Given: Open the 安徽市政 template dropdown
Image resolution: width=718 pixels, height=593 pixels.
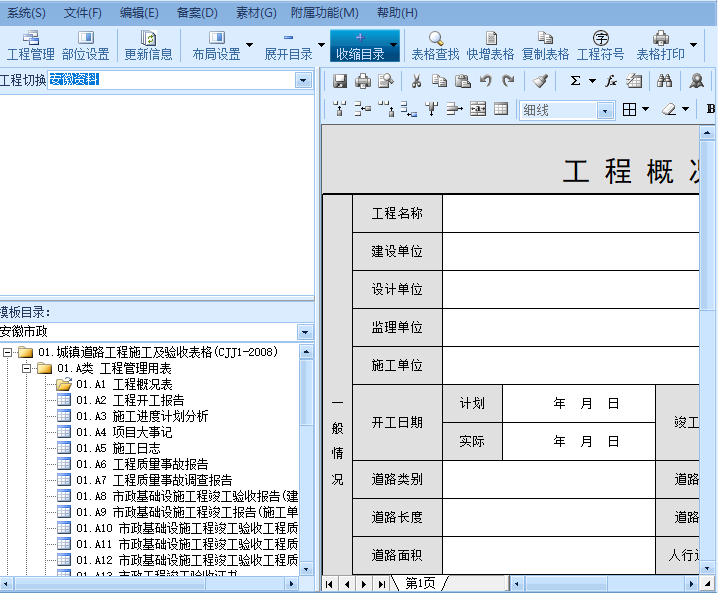Looking at the screenshot, I should [x=305, y=332].
